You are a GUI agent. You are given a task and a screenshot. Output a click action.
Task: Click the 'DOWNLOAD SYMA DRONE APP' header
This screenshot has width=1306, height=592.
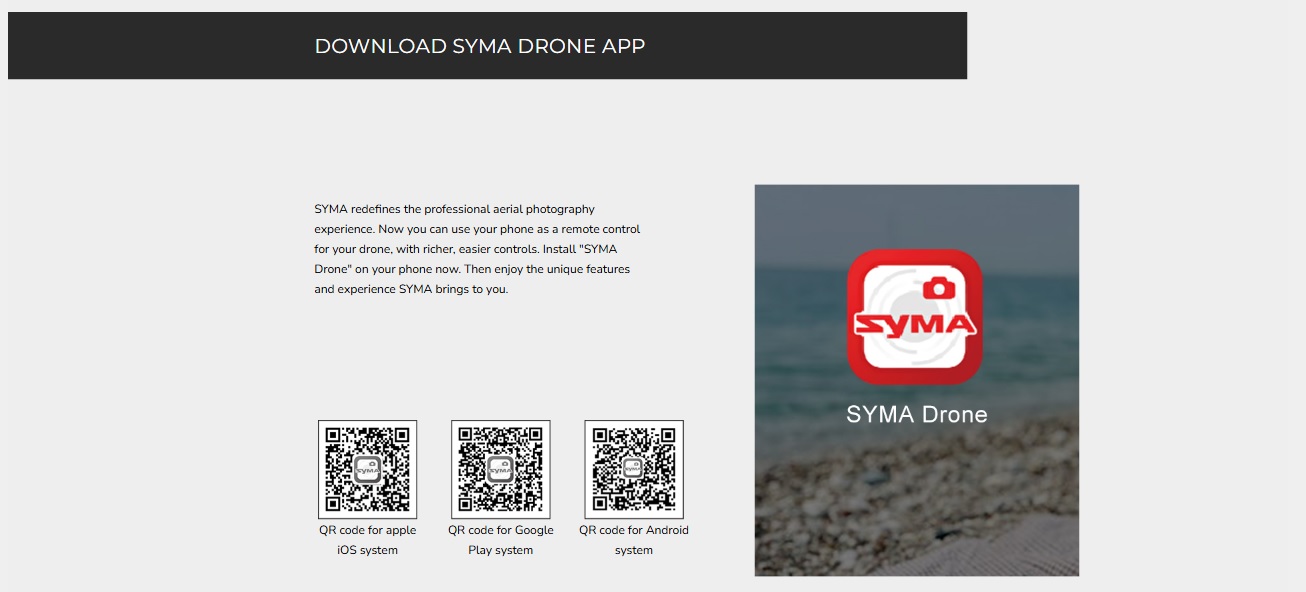pyautogui.click(x=480, y=46)
